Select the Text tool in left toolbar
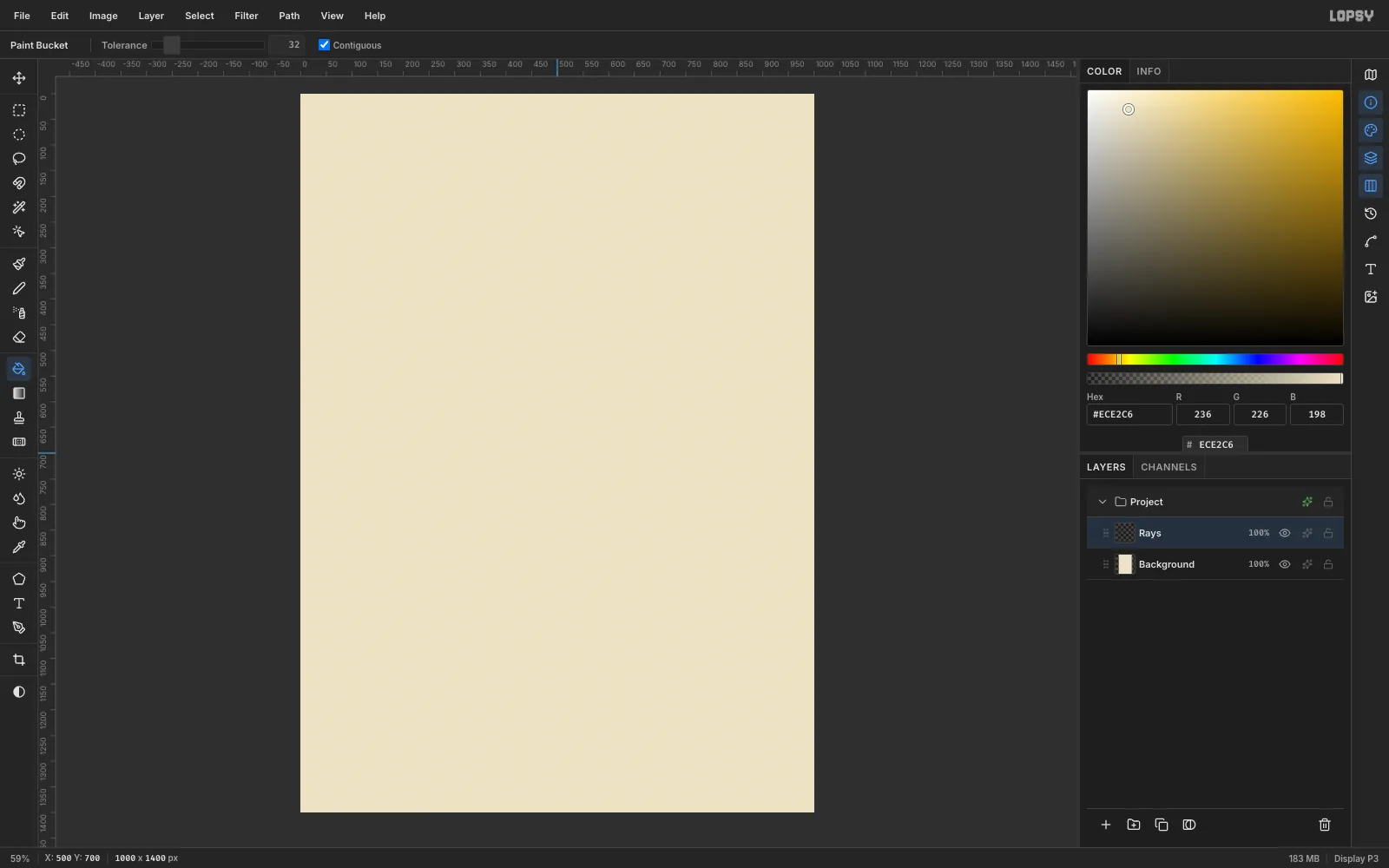Image resolution: width=1389 pixels, height=868 pixels. click(19, 603)
